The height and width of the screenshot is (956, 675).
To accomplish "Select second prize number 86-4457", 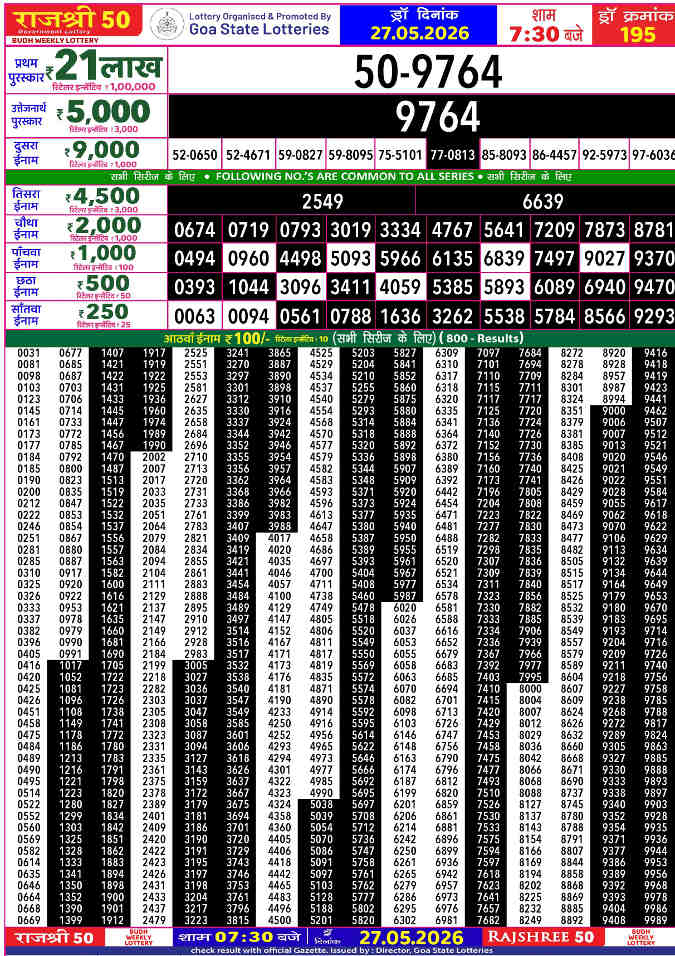I will tap(554, 155).
